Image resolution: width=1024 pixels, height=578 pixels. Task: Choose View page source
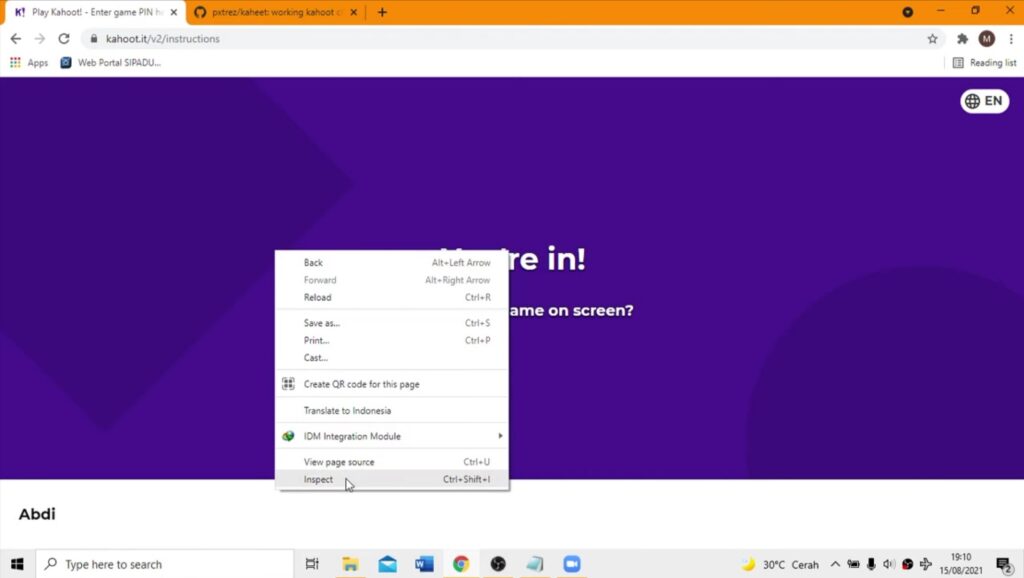pos(392,462)
